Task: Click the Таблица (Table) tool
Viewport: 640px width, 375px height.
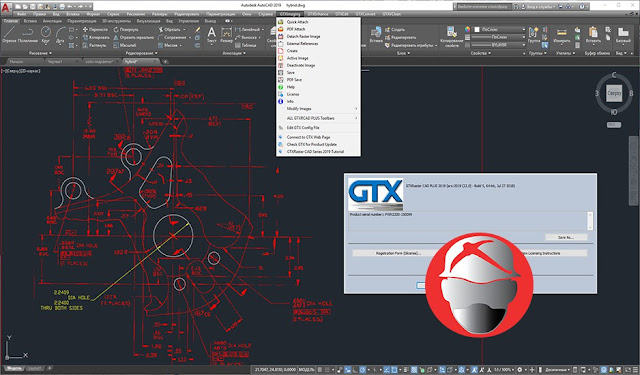Action: pyautogui.click(x=246, y=45)
